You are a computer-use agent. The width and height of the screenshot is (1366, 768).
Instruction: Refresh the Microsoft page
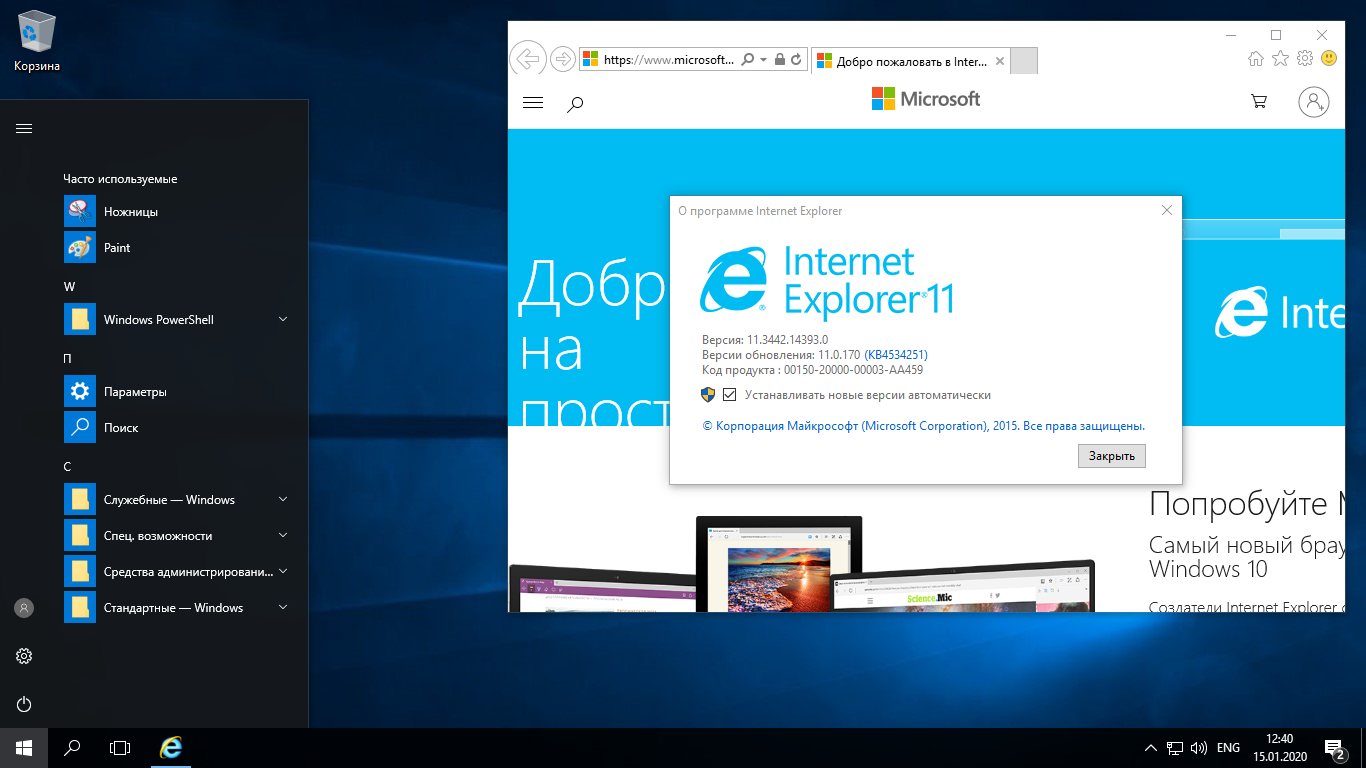796,60
